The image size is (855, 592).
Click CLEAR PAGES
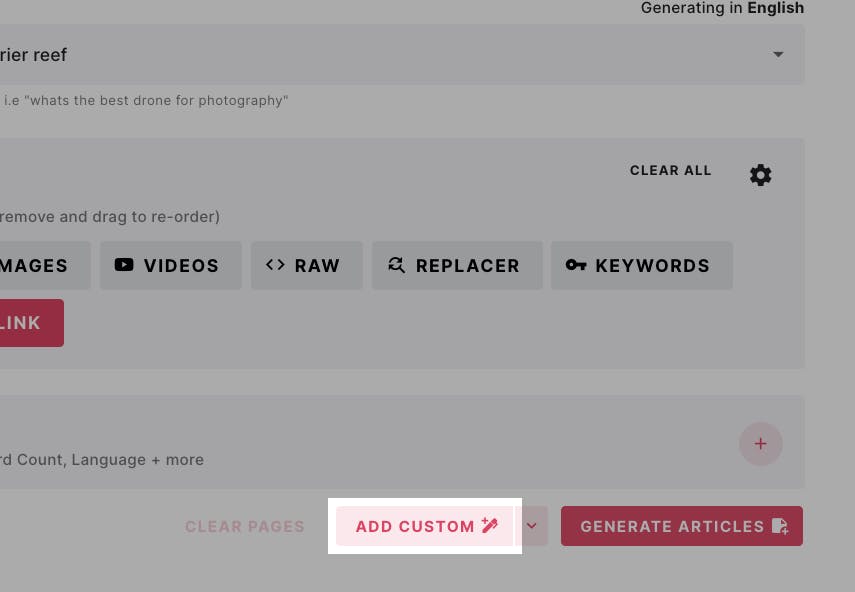click(x=244, y=527)
